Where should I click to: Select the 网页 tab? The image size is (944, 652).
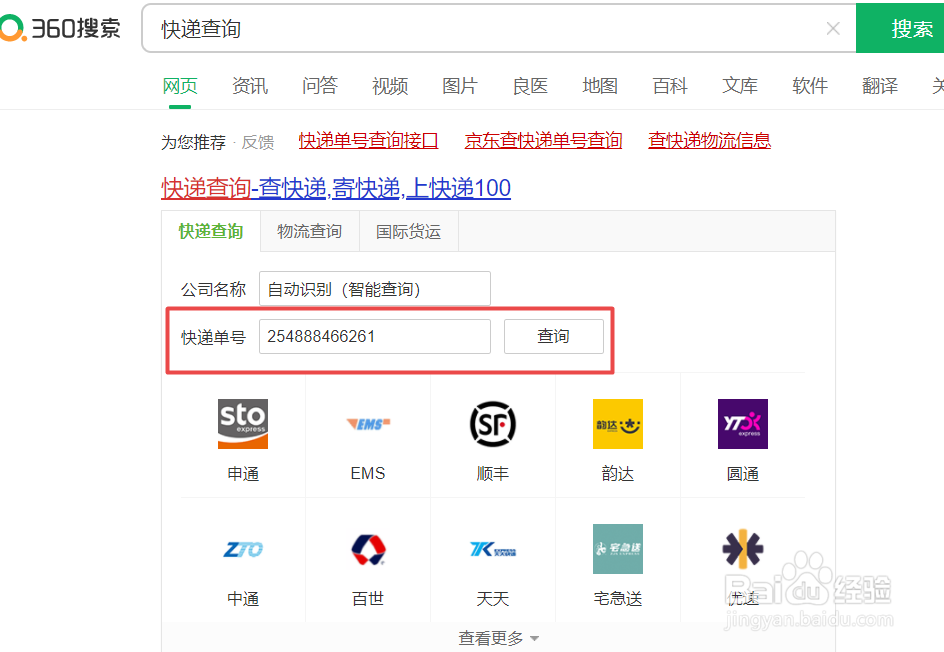point(180,86)
